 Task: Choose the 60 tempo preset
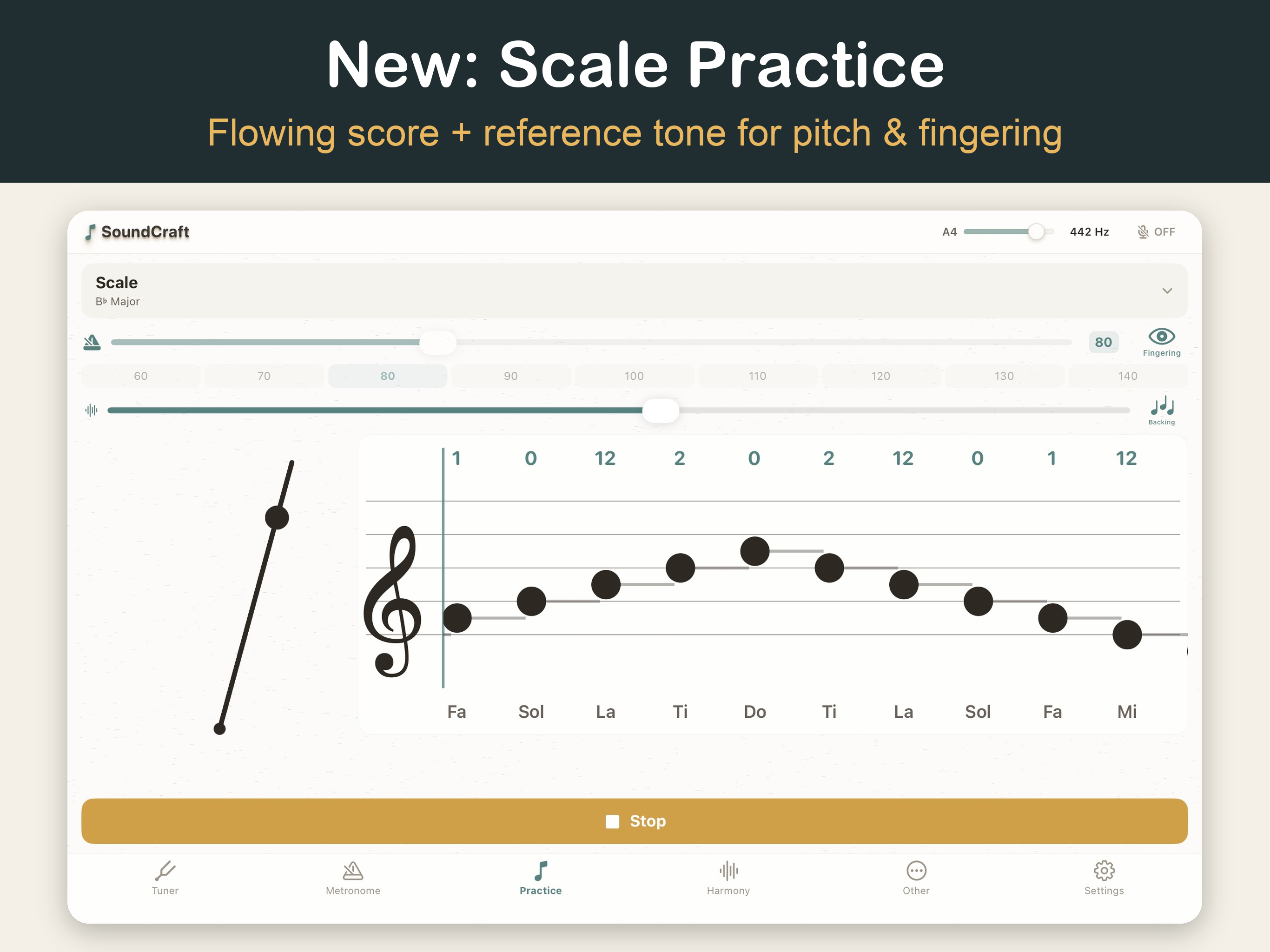[x=141, y=376]
